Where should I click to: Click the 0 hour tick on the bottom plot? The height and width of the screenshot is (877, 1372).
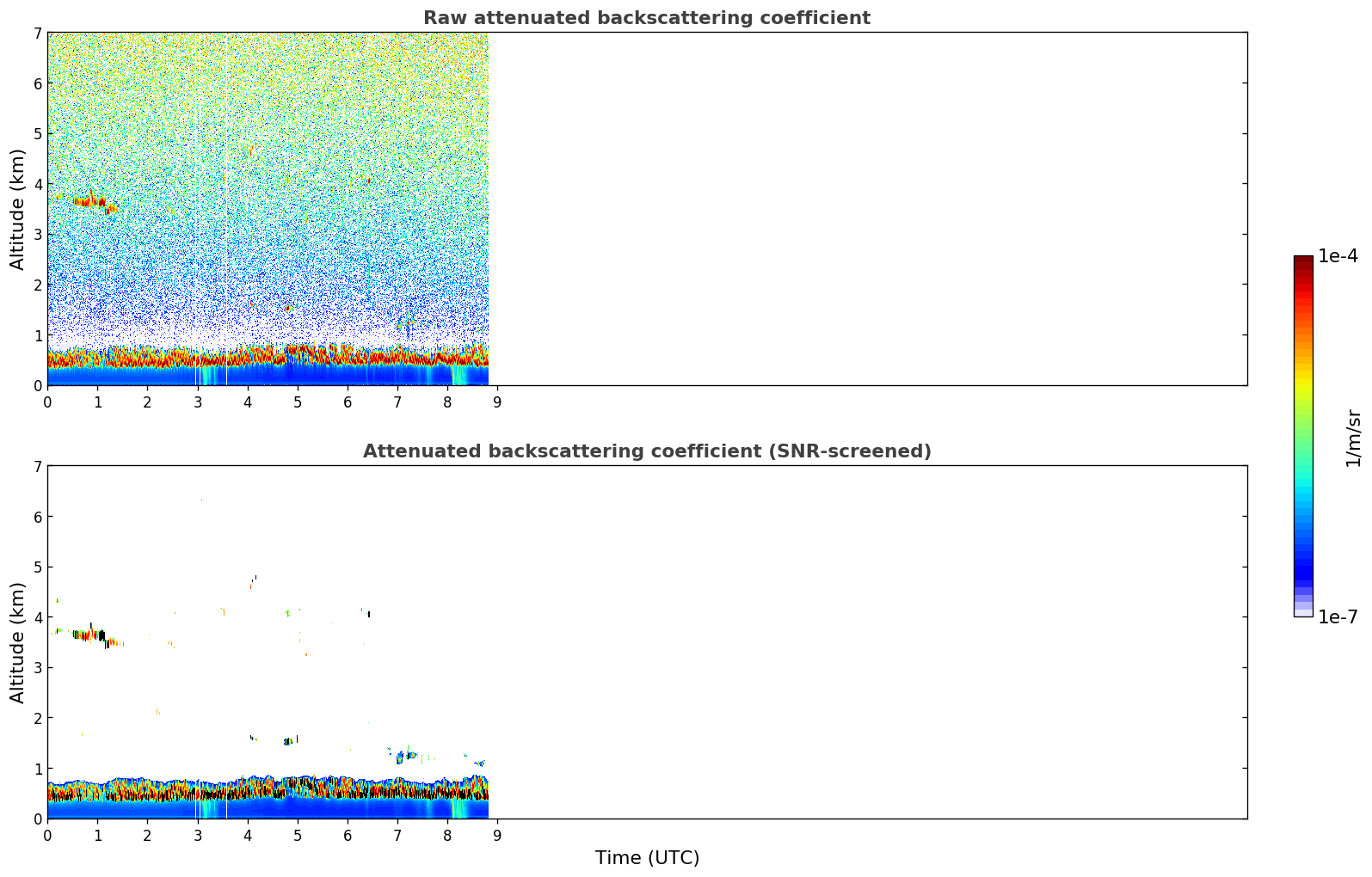pyautogui.click(x=47, y=835)
